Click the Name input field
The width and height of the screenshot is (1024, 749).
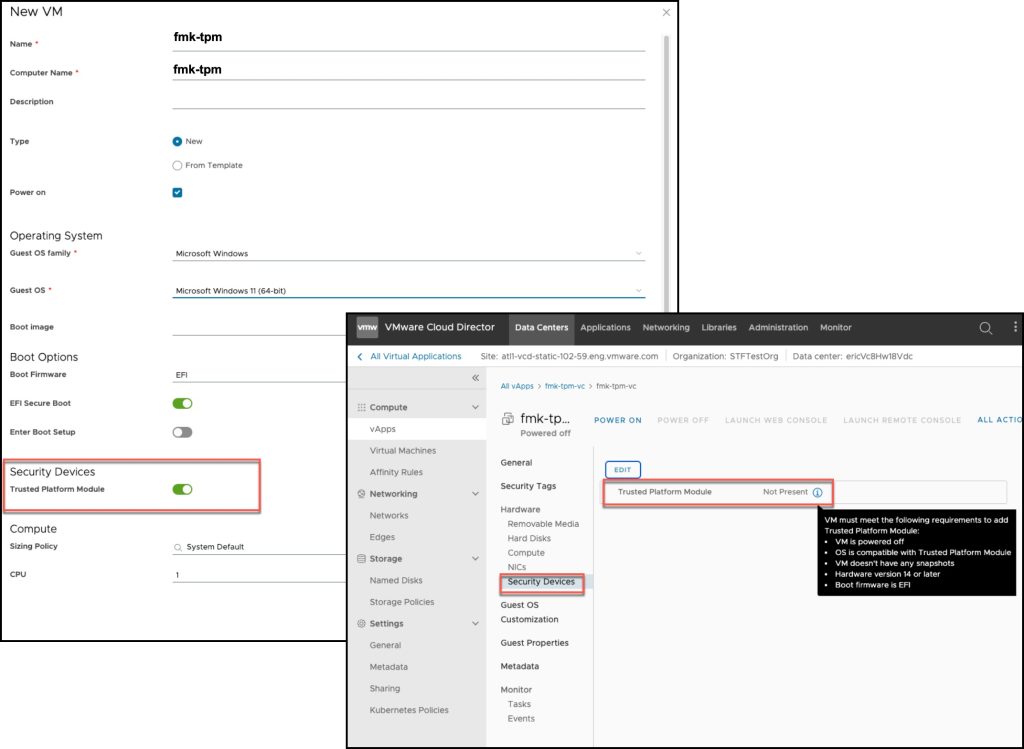[x=400, y=40]
